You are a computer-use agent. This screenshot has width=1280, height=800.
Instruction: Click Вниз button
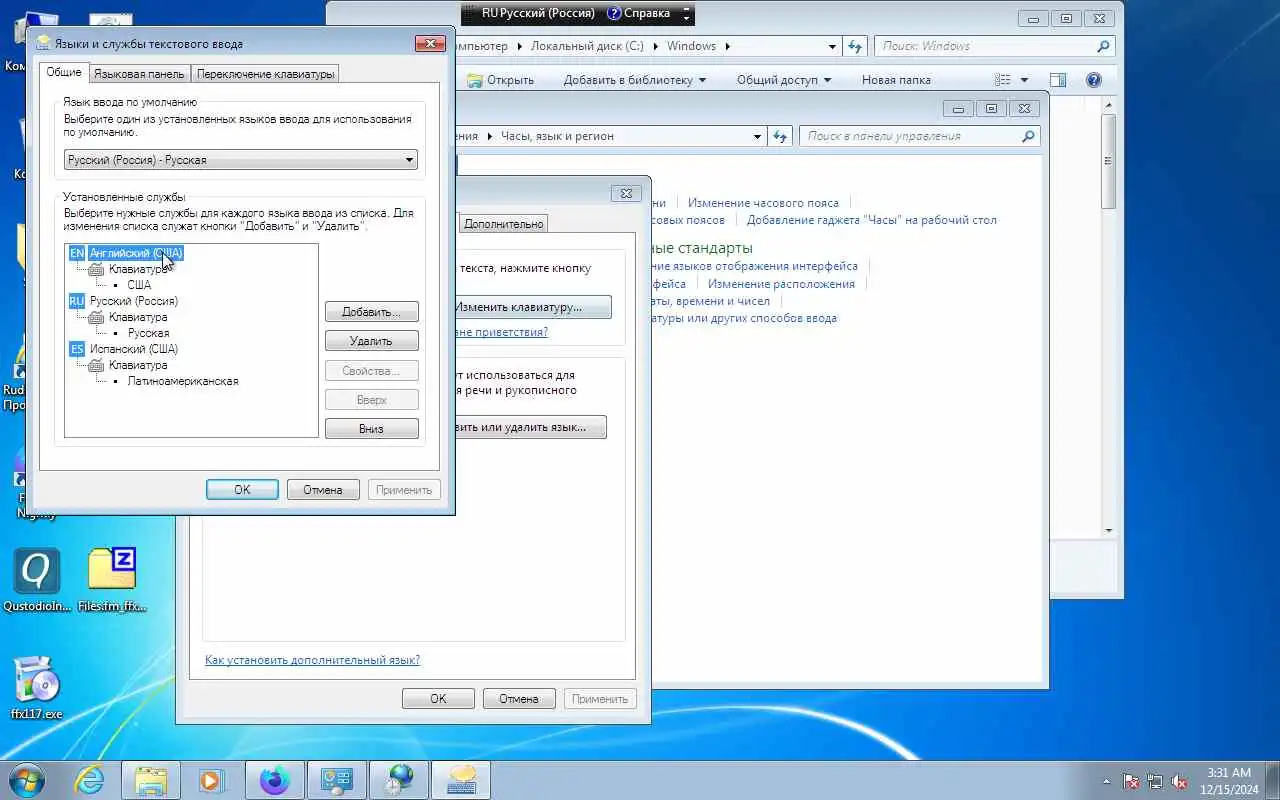[372, 428]
